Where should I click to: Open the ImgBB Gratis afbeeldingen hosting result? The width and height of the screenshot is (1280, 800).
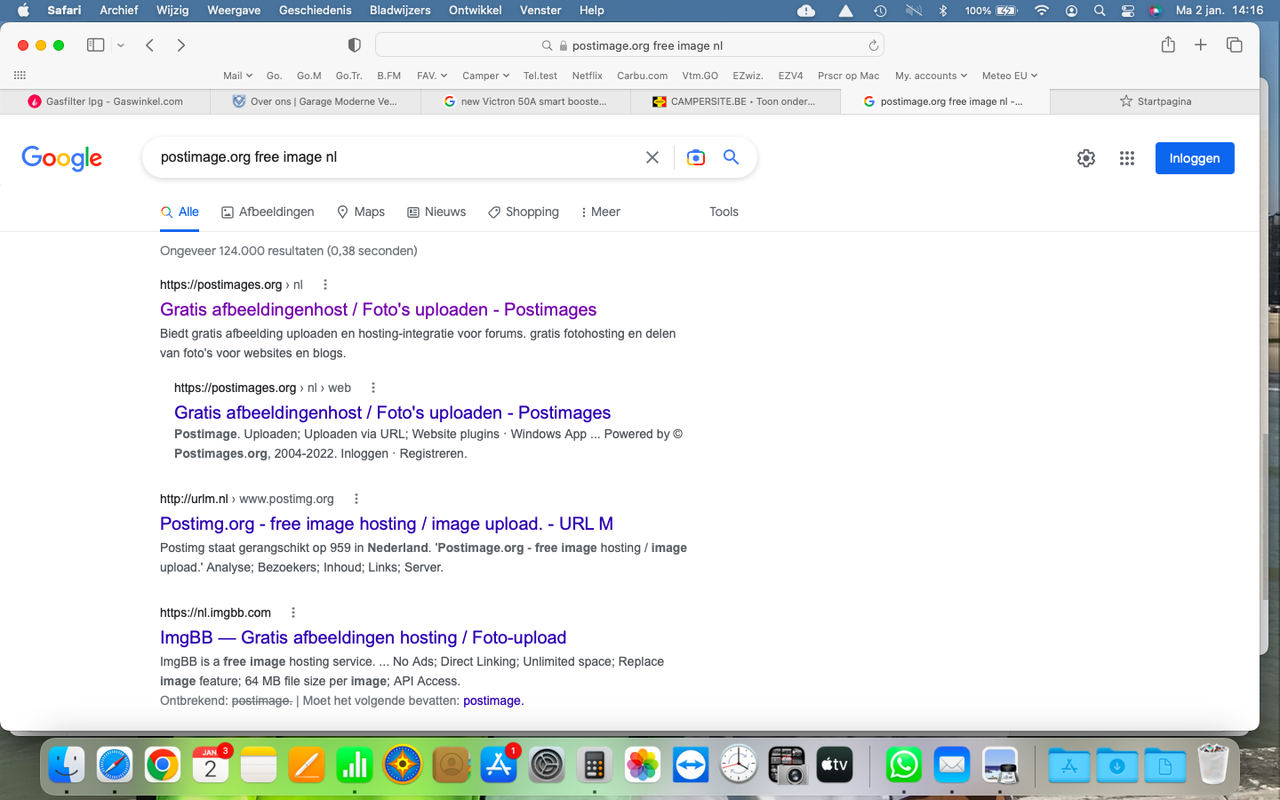(x=363, y=638)
